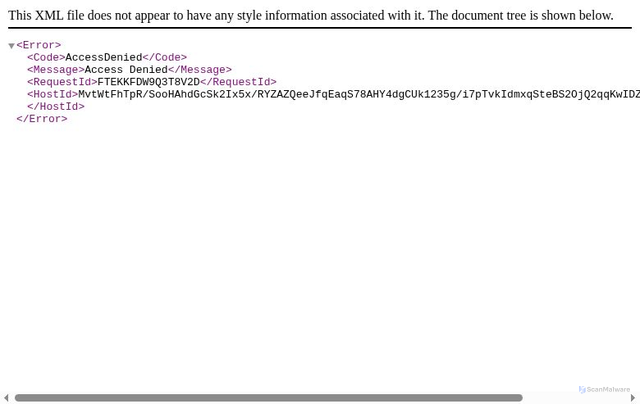Viewport: 640px width, 404px height.
Task: Collapse the Error node triangle
Action: tap(11, 46)
